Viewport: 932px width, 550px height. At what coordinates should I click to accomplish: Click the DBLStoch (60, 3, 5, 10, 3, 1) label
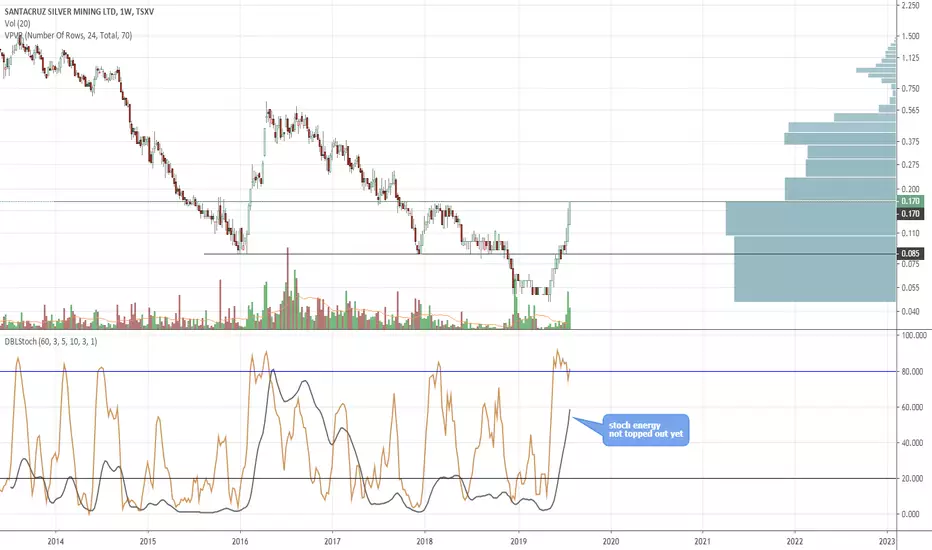pyautogui.click(x=51, y=342)
